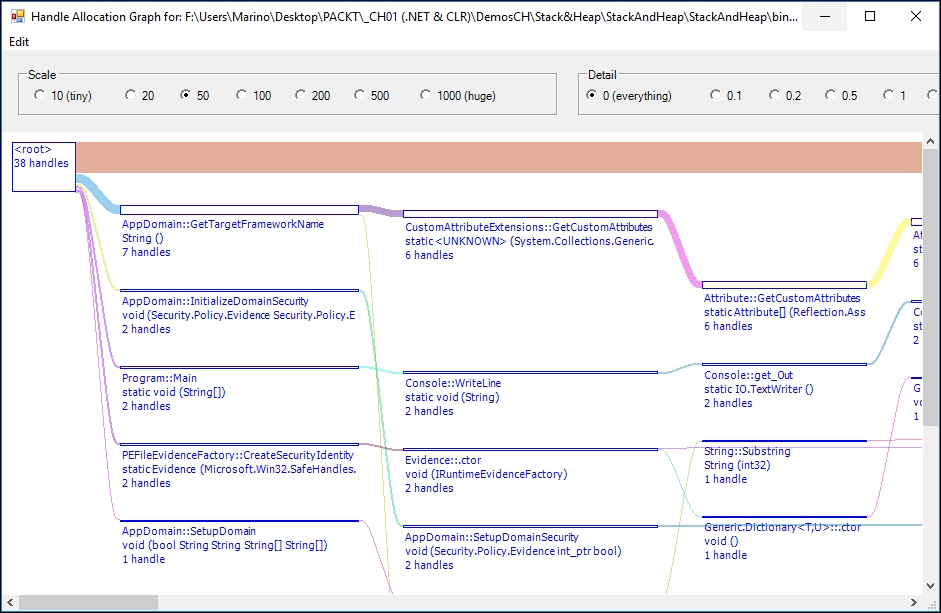Select the root 38 handles node

[x=44, y=167]
